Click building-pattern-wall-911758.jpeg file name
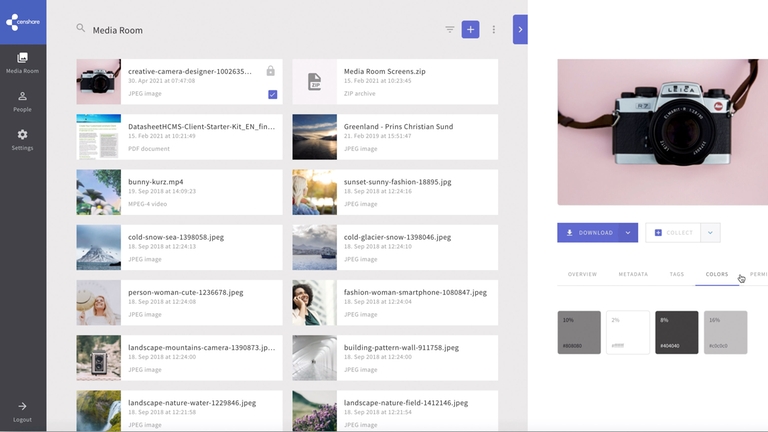This screenshot has width=768, height=432. (401, 348)
